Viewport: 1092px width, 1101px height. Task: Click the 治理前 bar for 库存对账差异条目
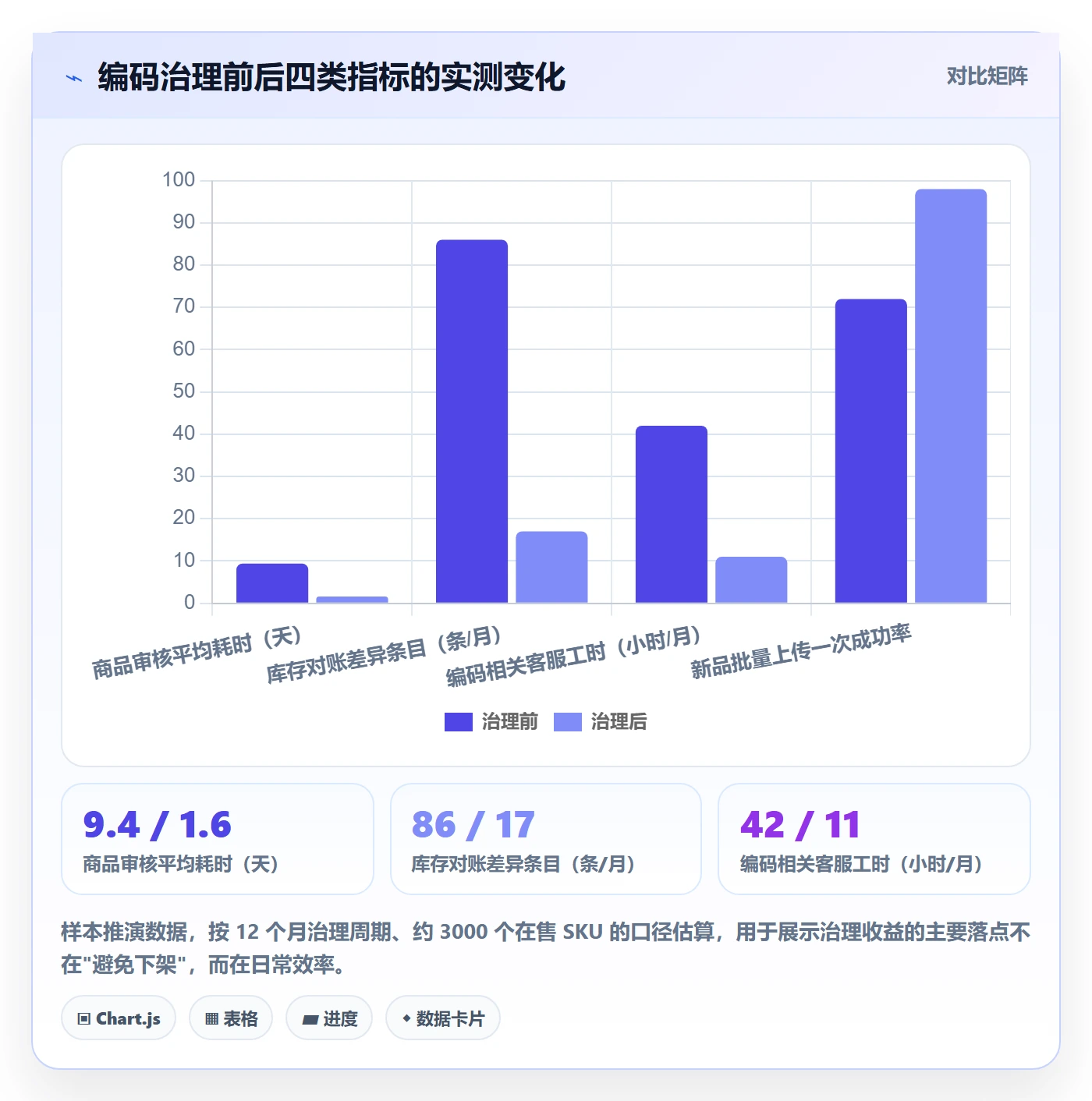click(472, 421)
